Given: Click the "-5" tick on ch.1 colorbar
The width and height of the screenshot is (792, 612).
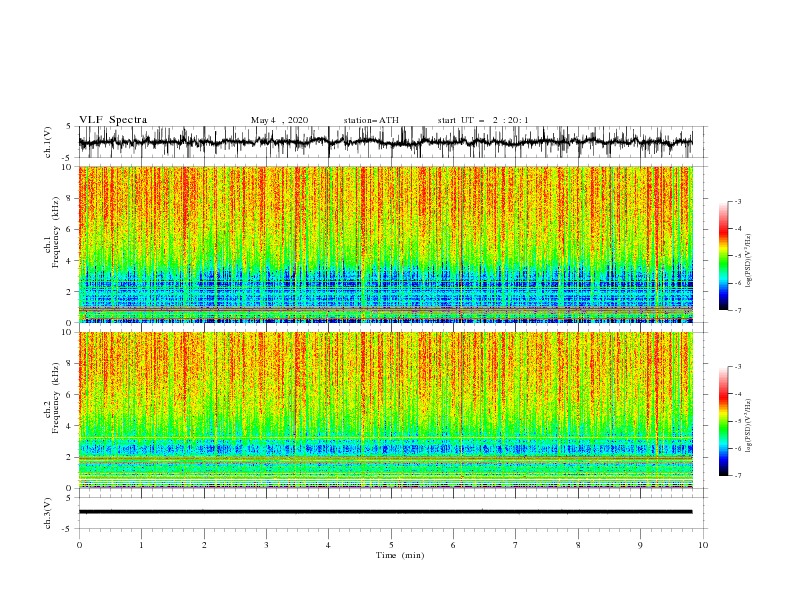Looking at the screenshot, I should 738,256.
